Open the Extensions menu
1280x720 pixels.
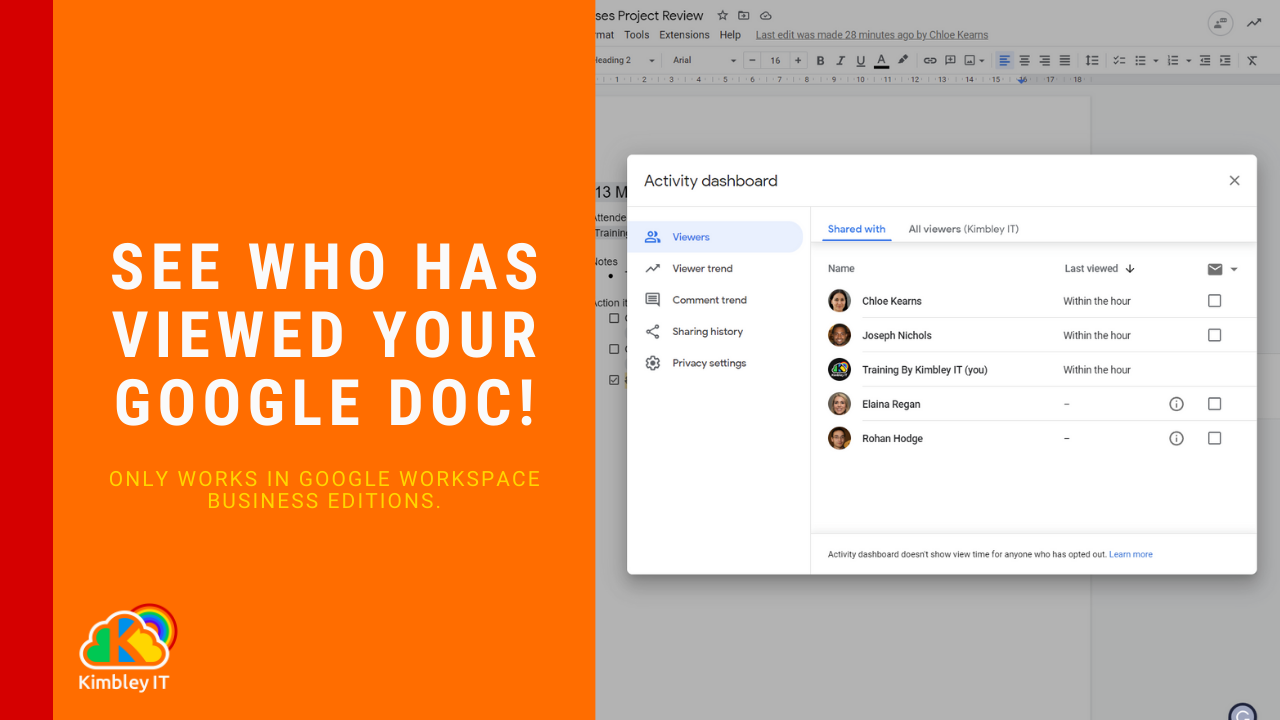(685, 35)
